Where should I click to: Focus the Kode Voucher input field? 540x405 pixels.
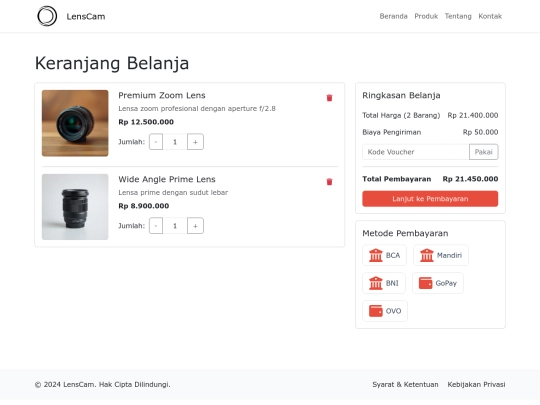(416, 152)
